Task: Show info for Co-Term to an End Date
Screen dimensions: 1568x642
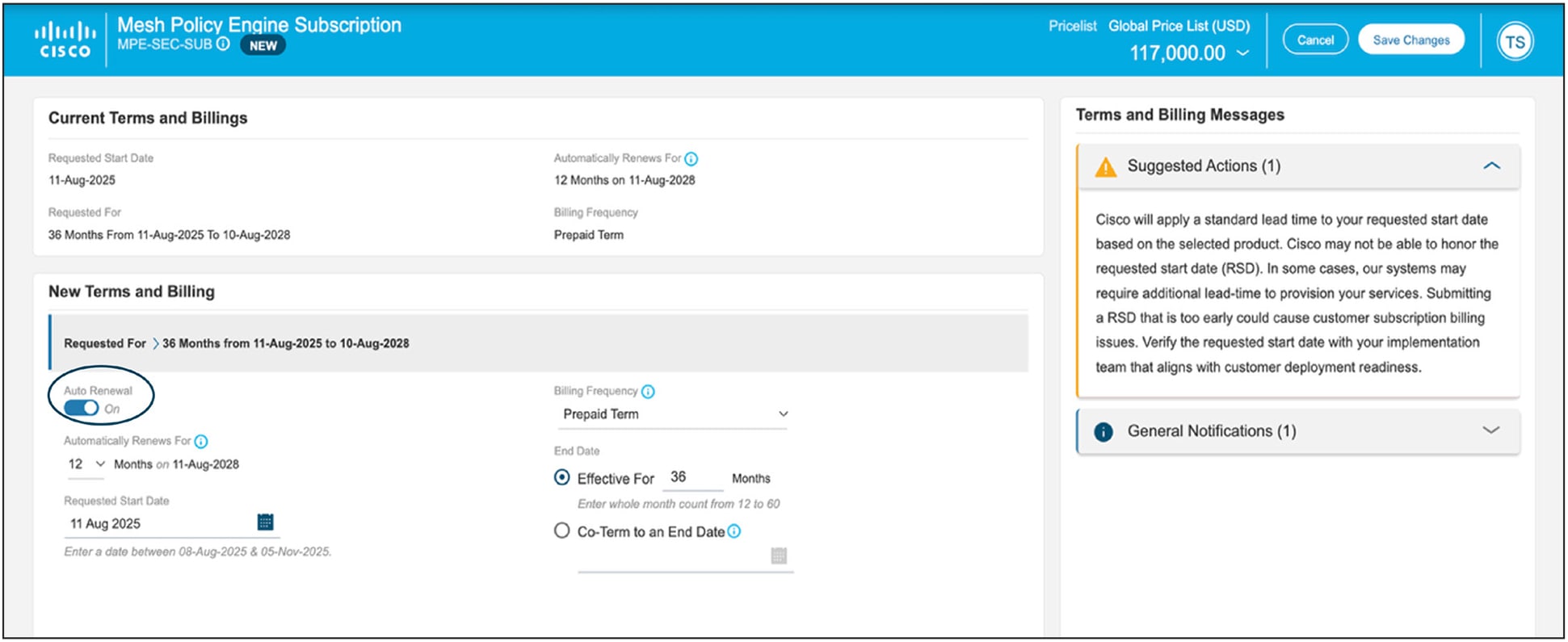Action: click(x=734, y=531)
